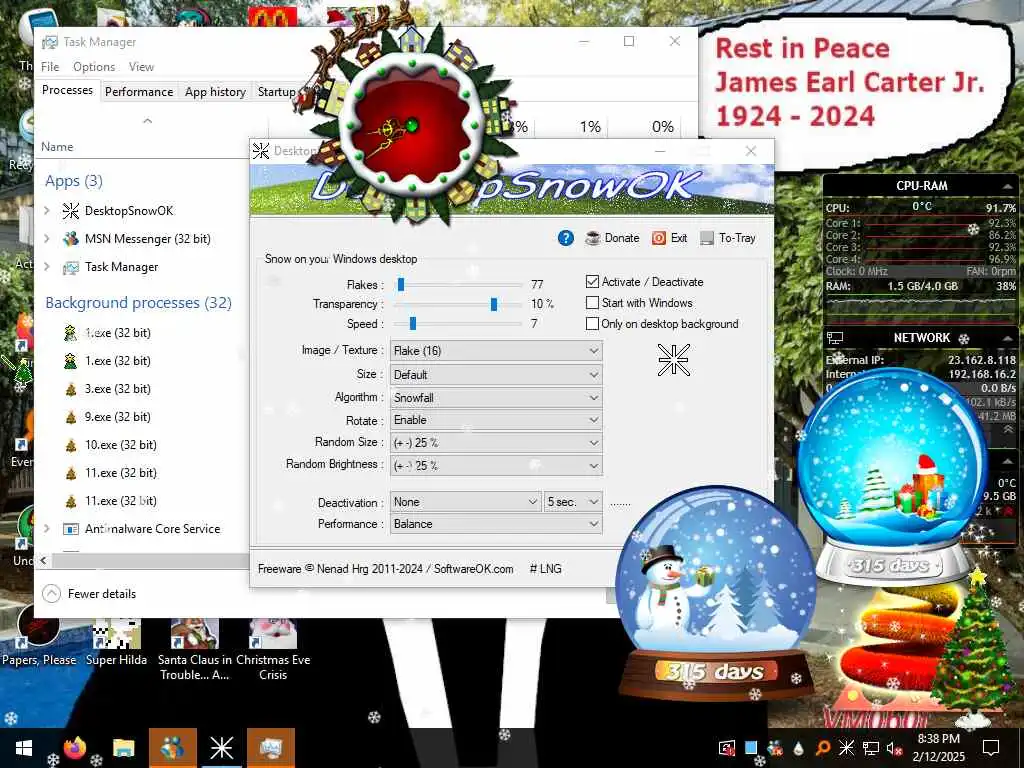Click the orange magnifier tray icon
The width and height of the screenshot is (1024, 768).
pos(823,748)
